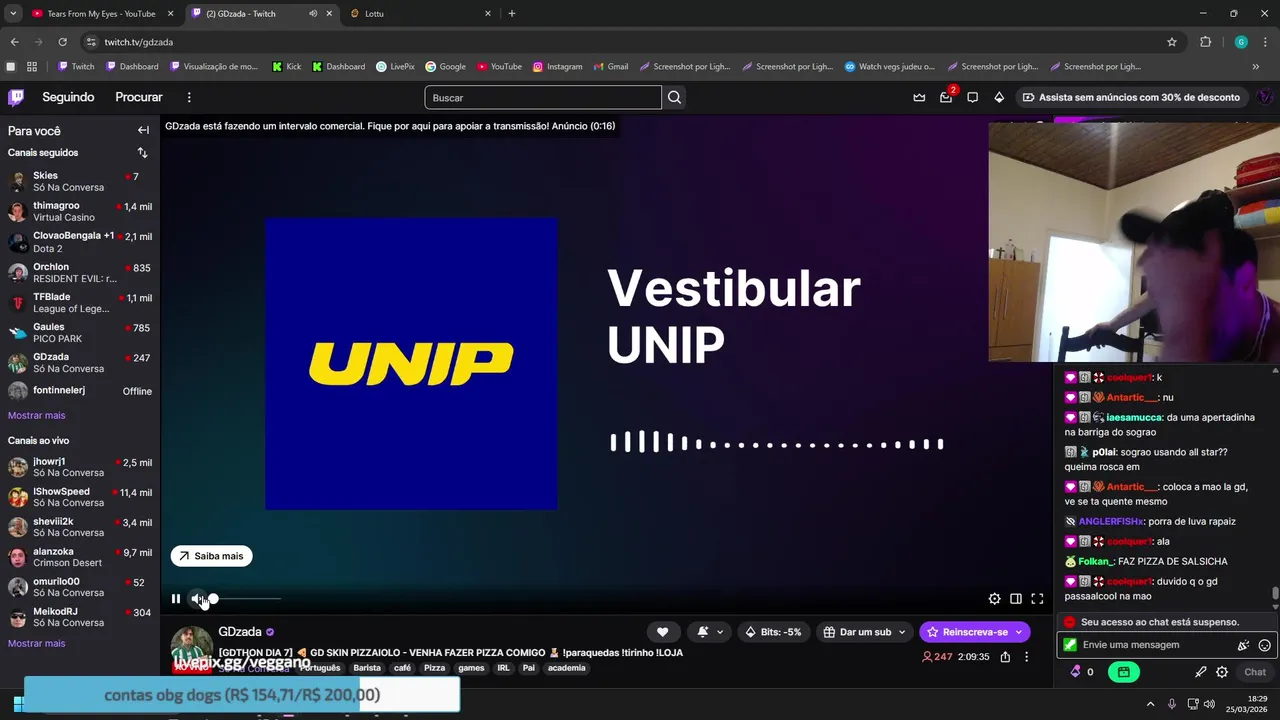This screenshot has width=1280, height=720.
Task: Open the Prime loot crown icon
Action: 919,97
